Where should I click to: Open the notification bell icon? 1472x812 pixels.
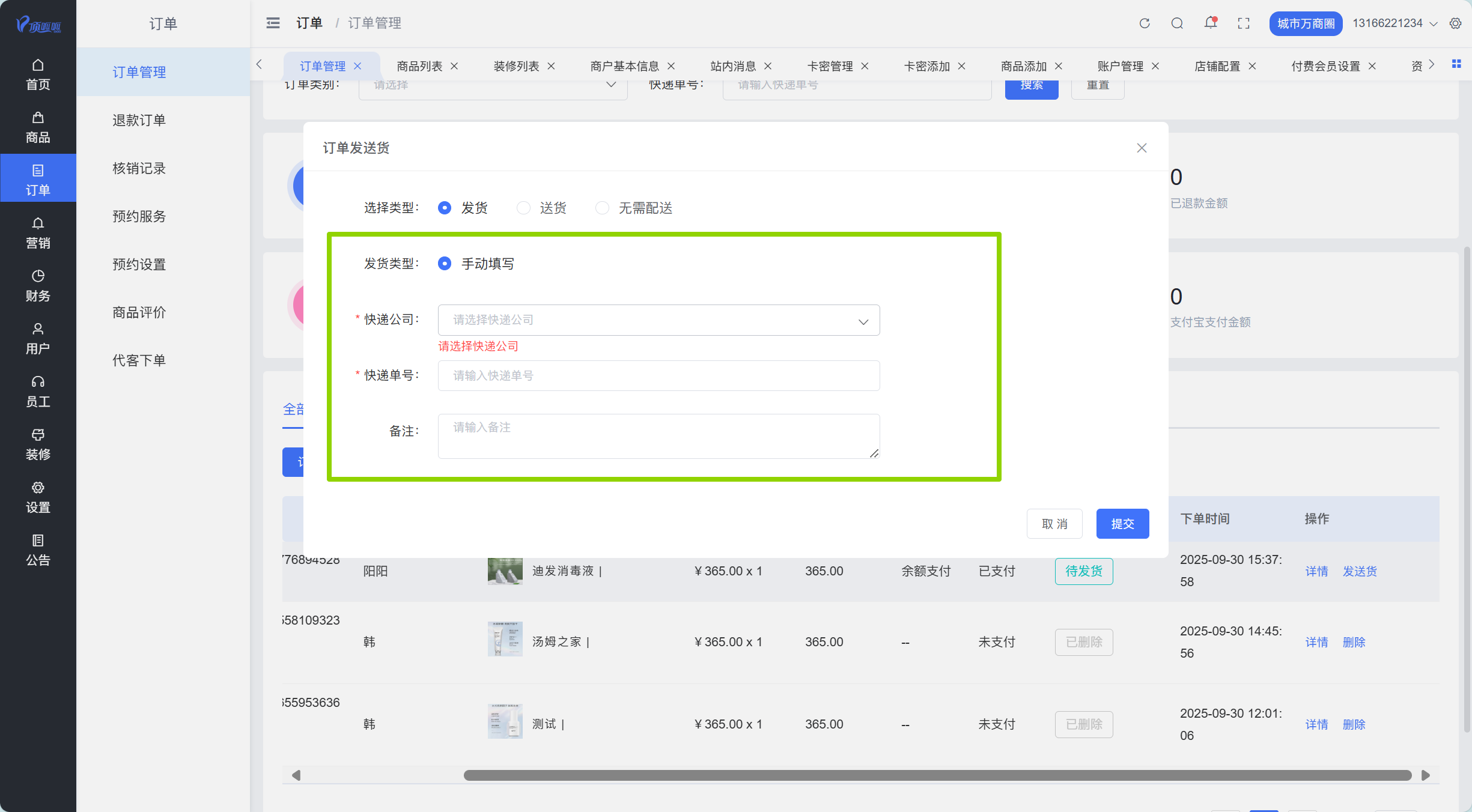tap(1210, 23)
